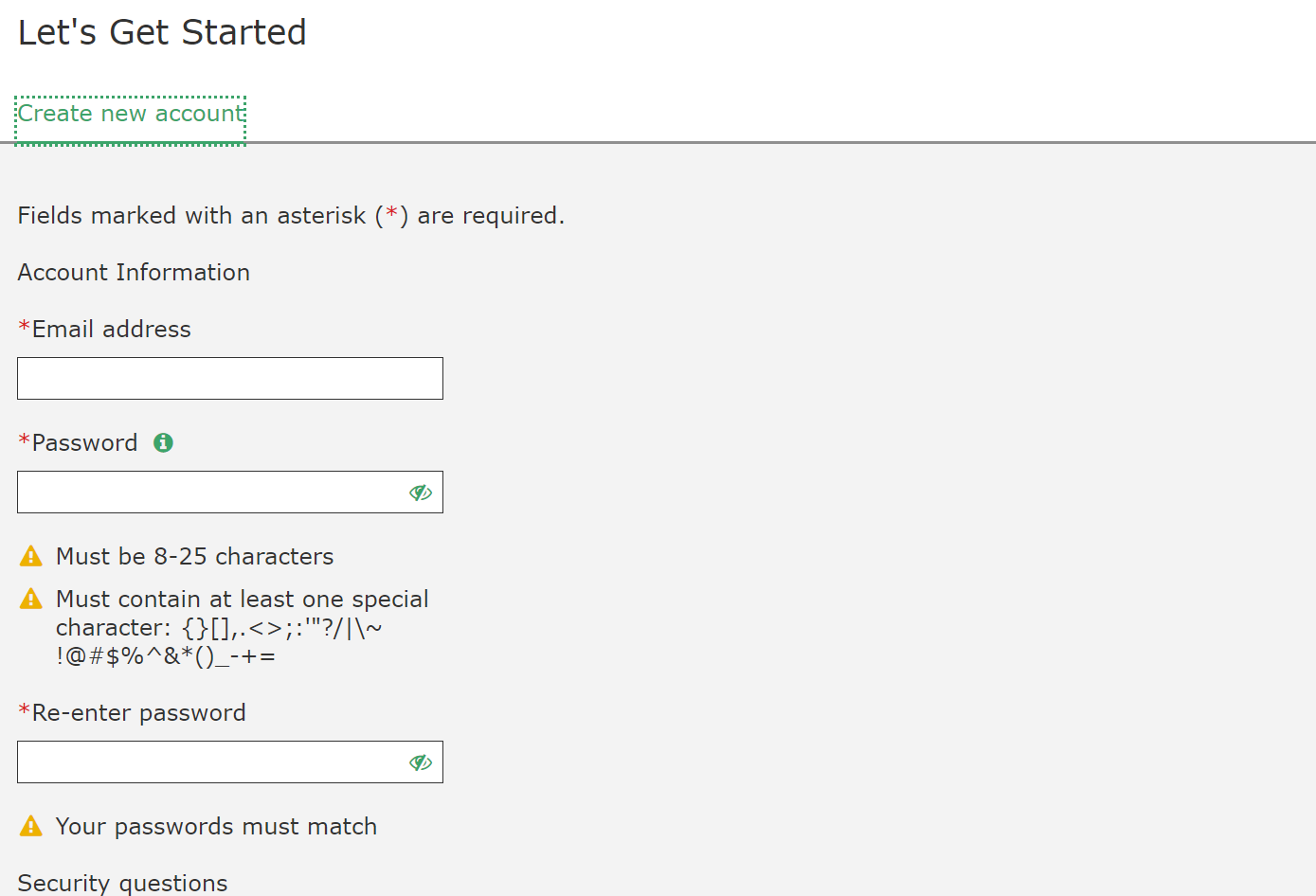Click the Must be 8-25 characters message
Viewport: 1316px width, 896px height.
(x=194, y=557)
